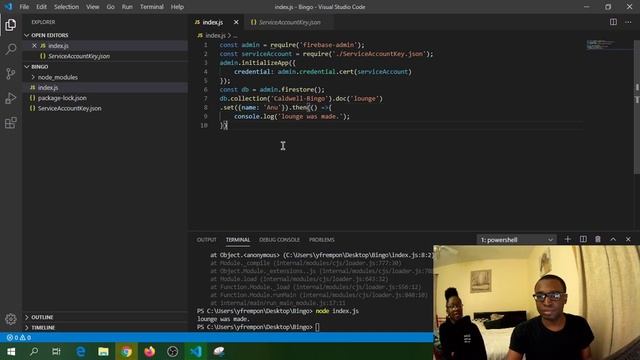Switch to the Problems panel tab
640x360 pixels.
coord(322,240)
